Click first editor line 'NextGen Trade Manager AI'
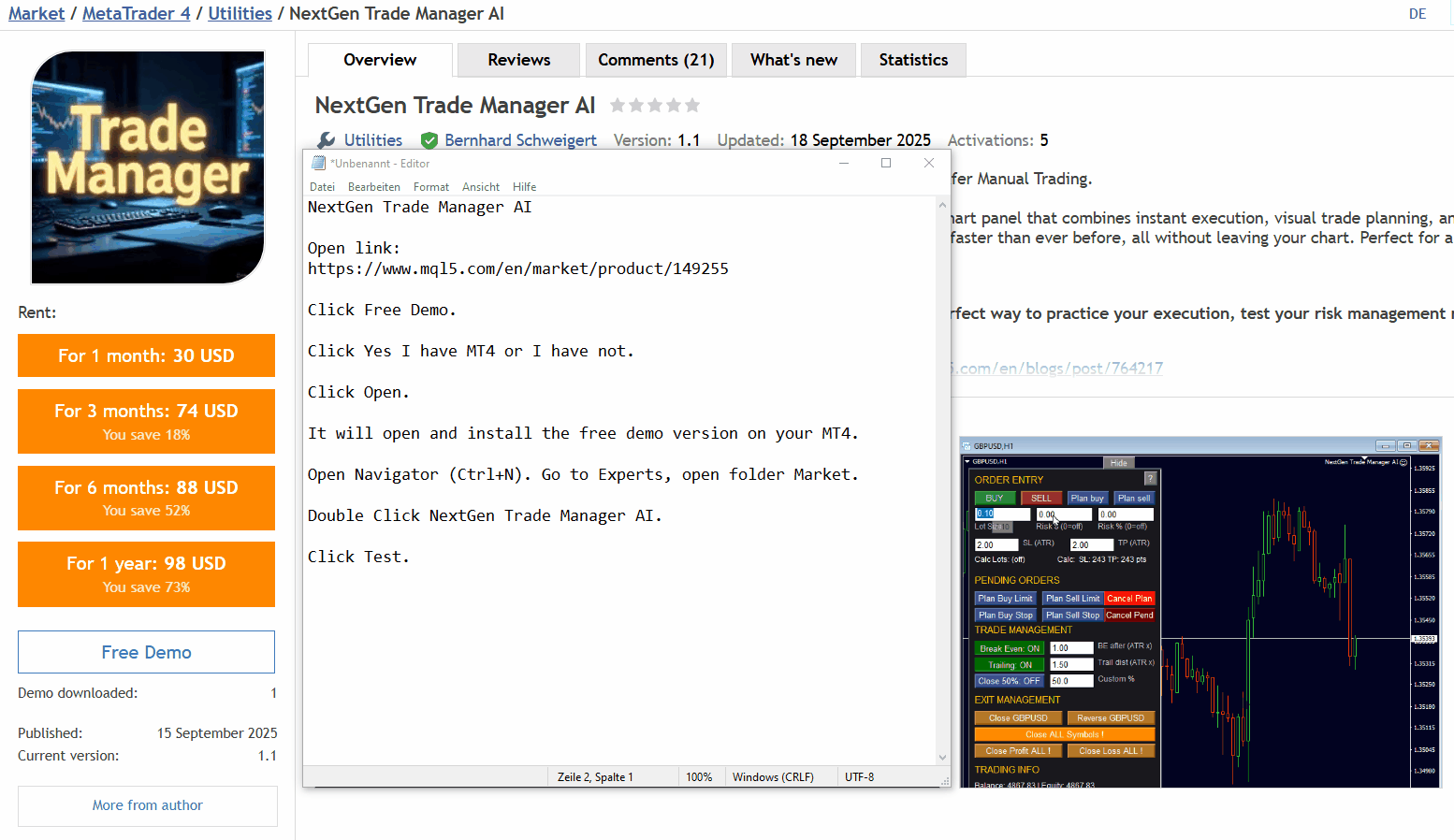Viewport: 1454px width, 840px height. pos(419,207)
